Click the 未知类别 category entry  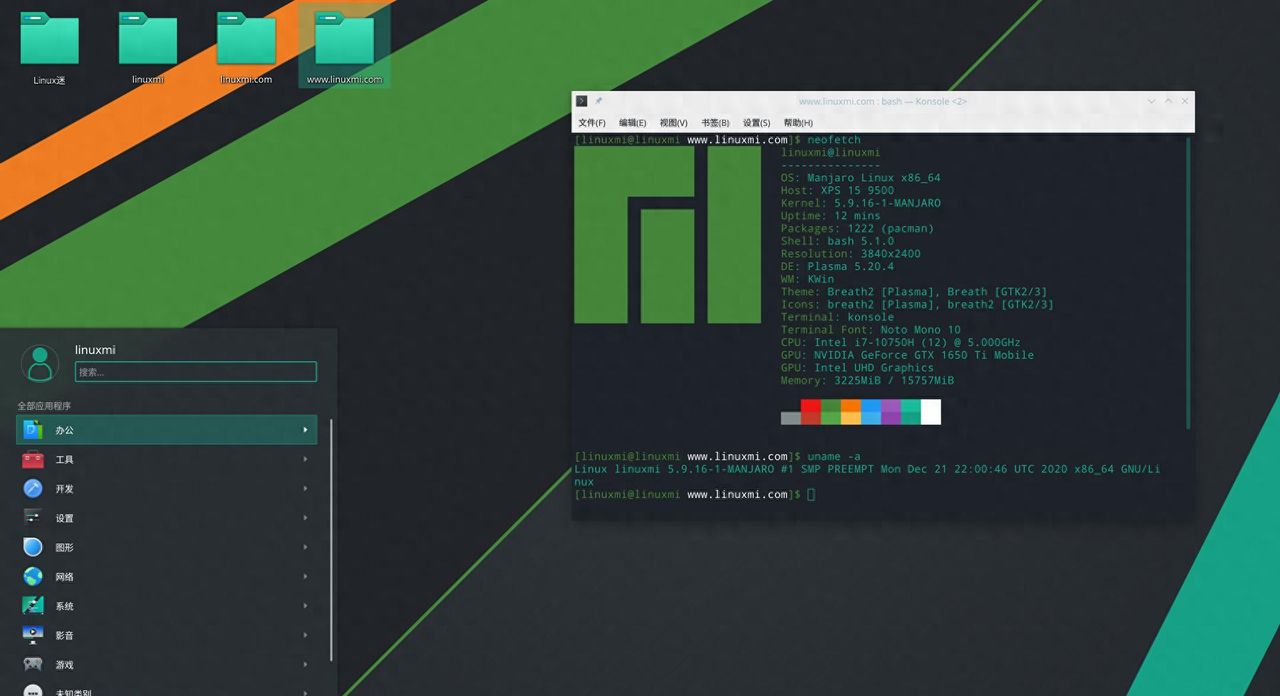(75, 691)
